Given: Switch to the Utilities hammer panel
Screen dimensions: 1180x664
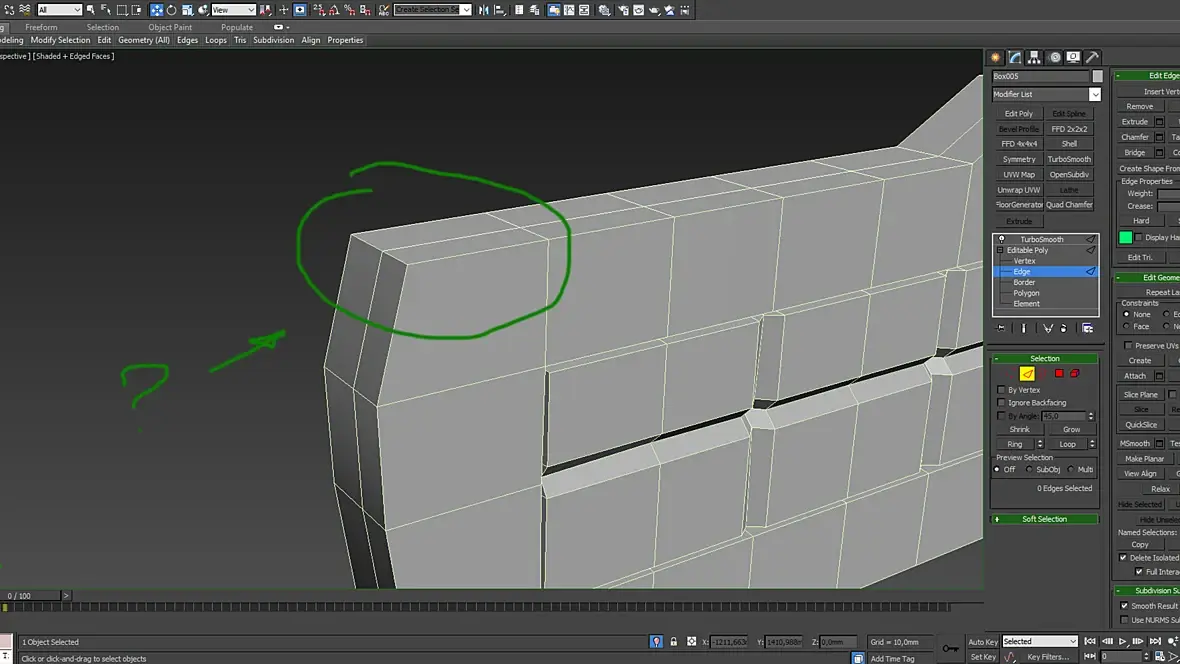Looking at the screenshot, I should click(1092, 58).
